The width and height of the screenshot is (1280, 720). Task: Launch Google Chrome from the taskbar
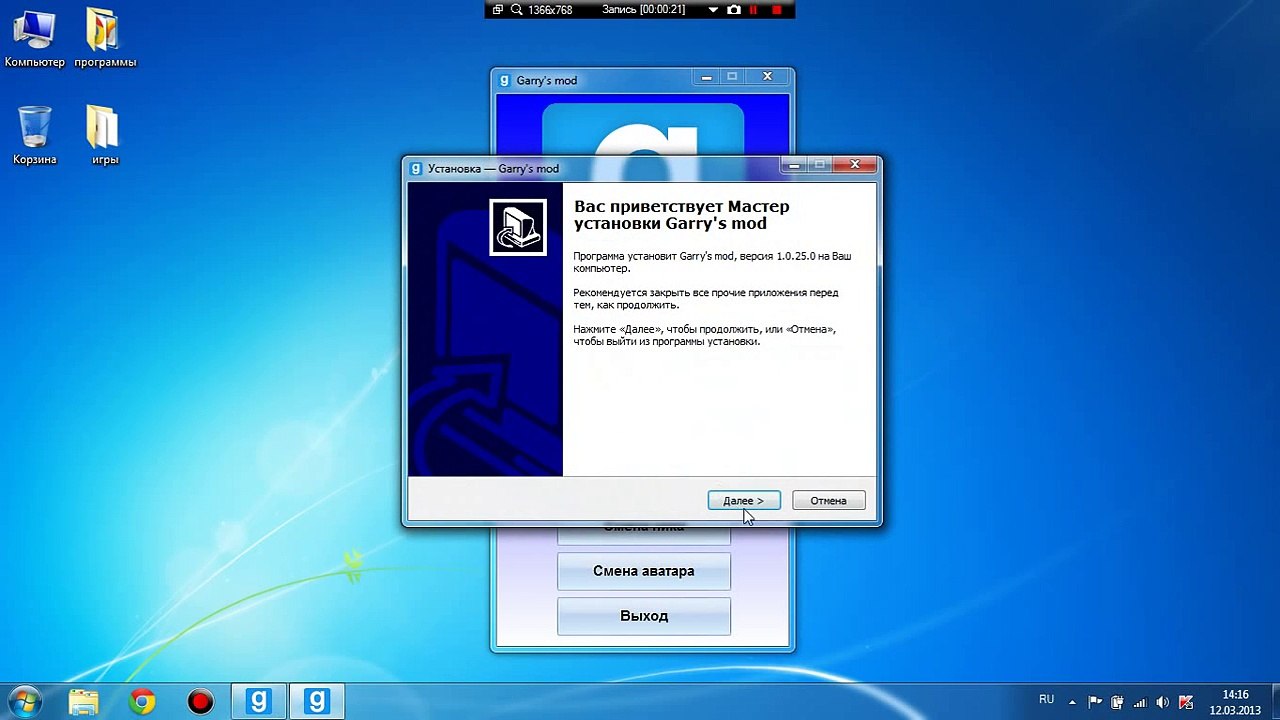[142, 701]
